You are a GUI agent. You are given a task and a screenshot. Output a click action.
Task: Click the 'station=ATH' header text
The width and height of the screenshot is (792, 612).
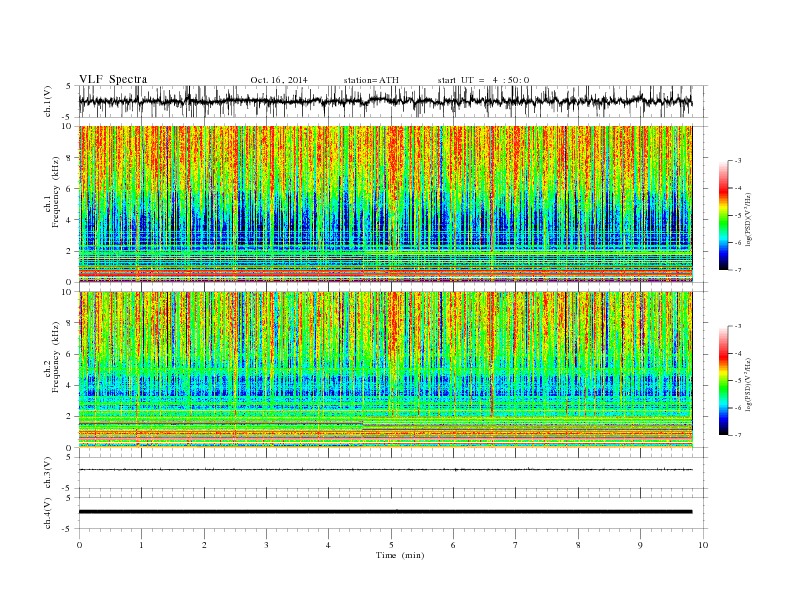(x=371, y=80)
